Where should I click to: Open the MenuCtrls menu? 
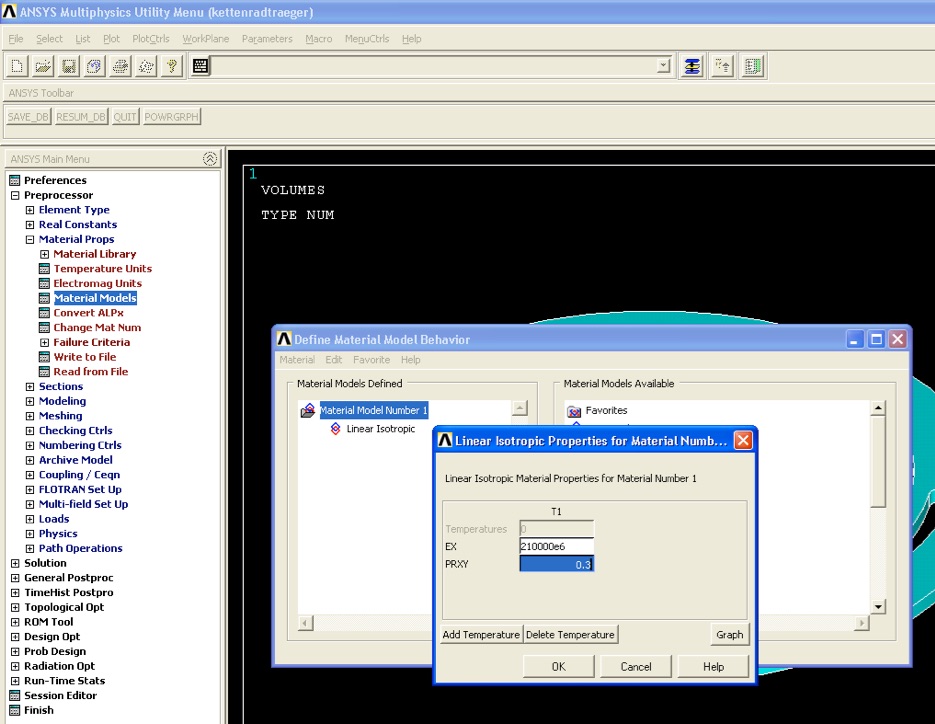[x=367, y=39]
